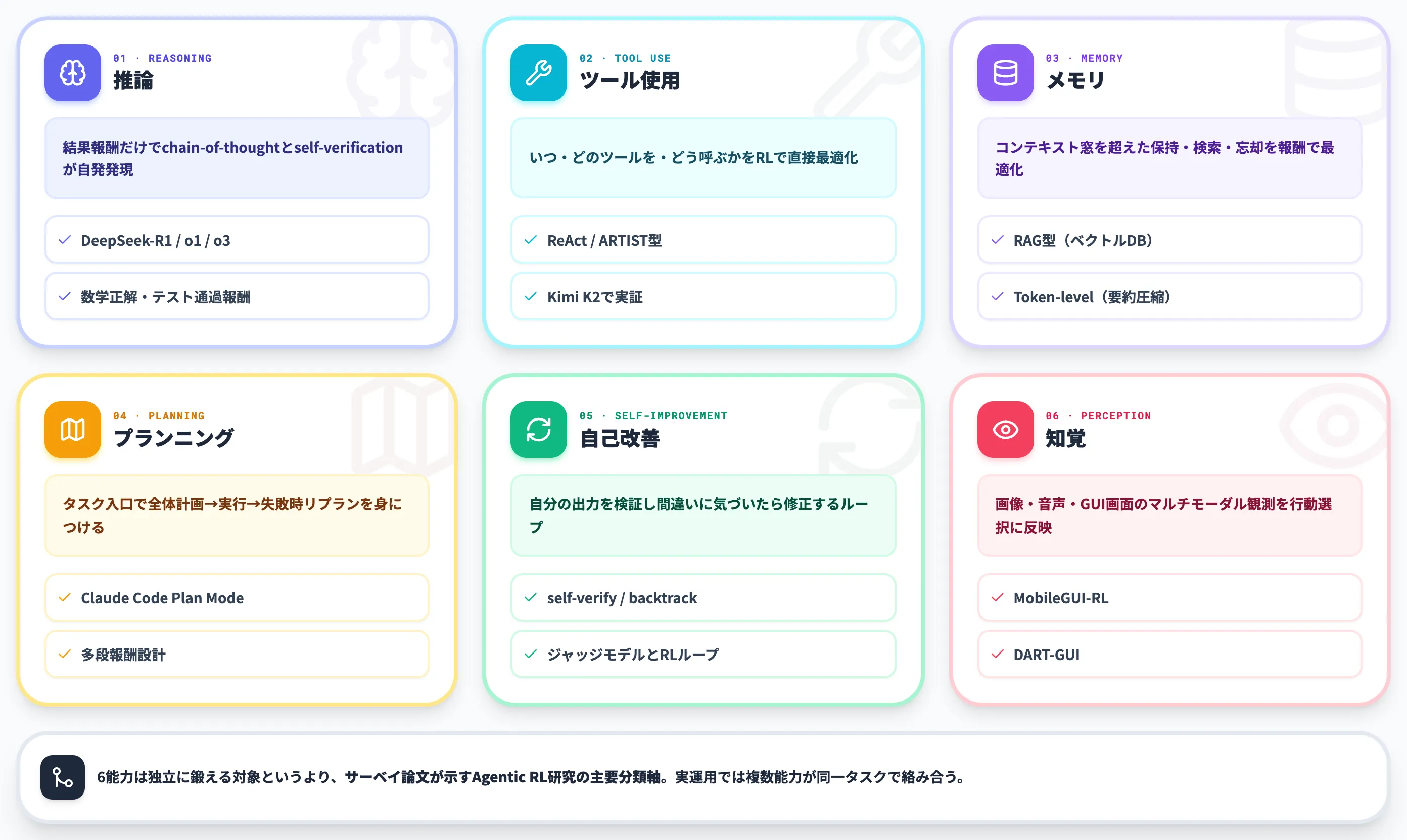The width and height of the screenshot is (1407, 840).
Task: Select the 知覚 card heading
Action: click(1066, 438)
